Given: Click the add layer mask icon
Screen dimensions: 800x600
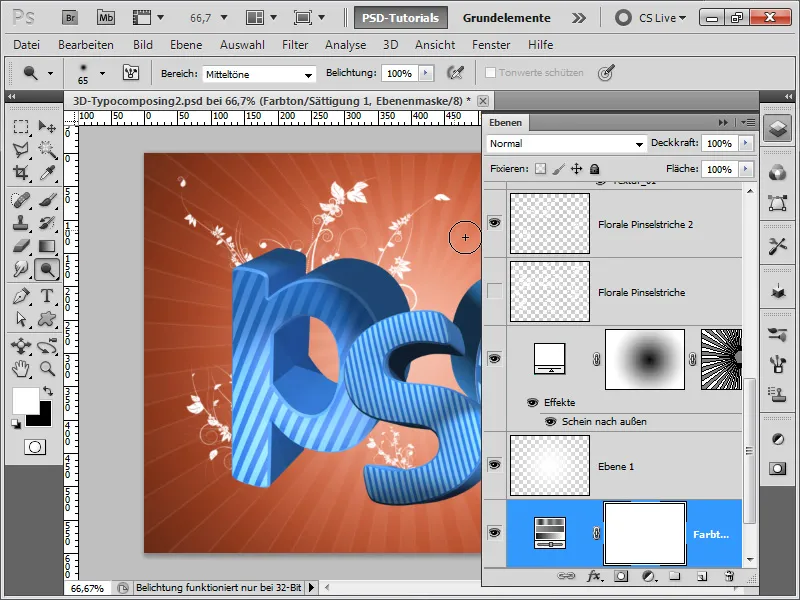Looking at the screenshot, I should coord(621,576).
